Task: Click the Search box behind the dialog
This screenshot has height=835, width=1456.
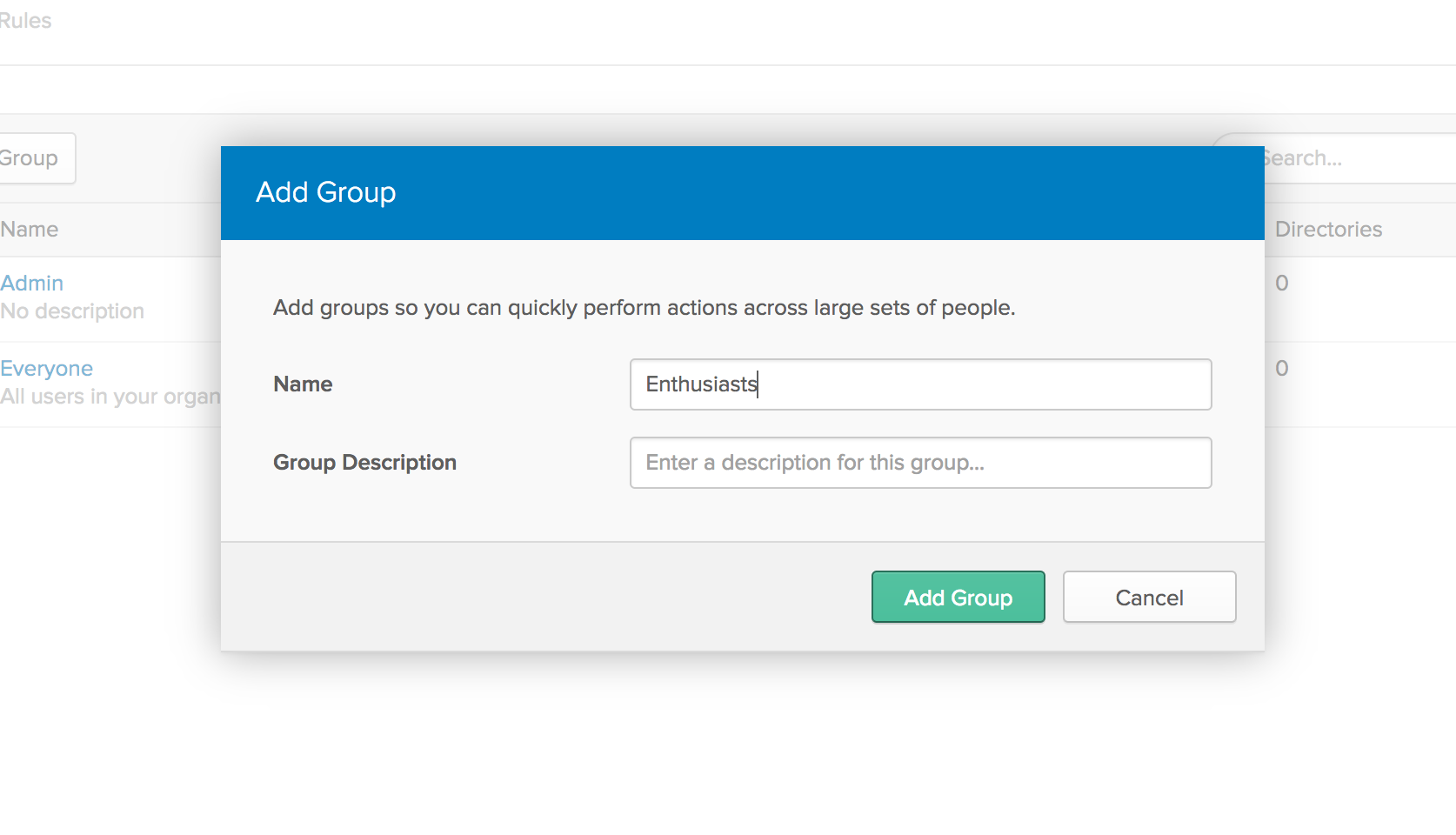Action: click(1357, 158)
